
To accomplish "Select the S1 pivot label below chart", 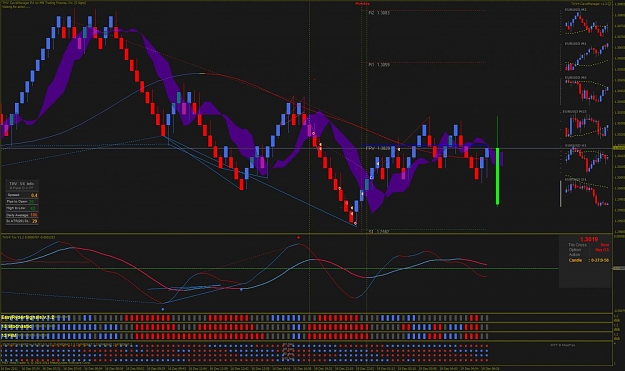I will (378, 231).
